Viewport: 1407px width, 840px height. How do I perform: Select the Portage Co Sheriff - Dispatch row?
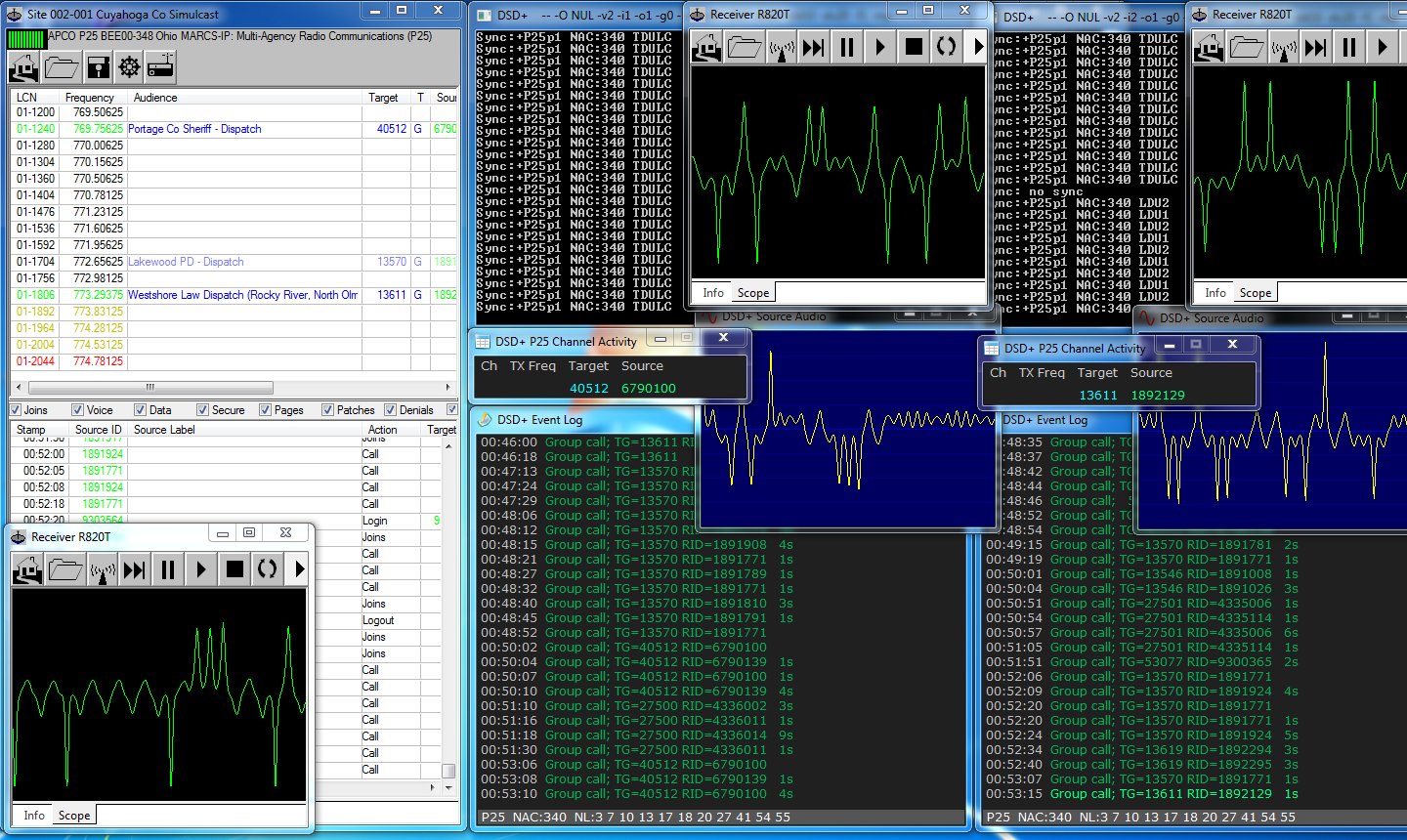point(234,129)
